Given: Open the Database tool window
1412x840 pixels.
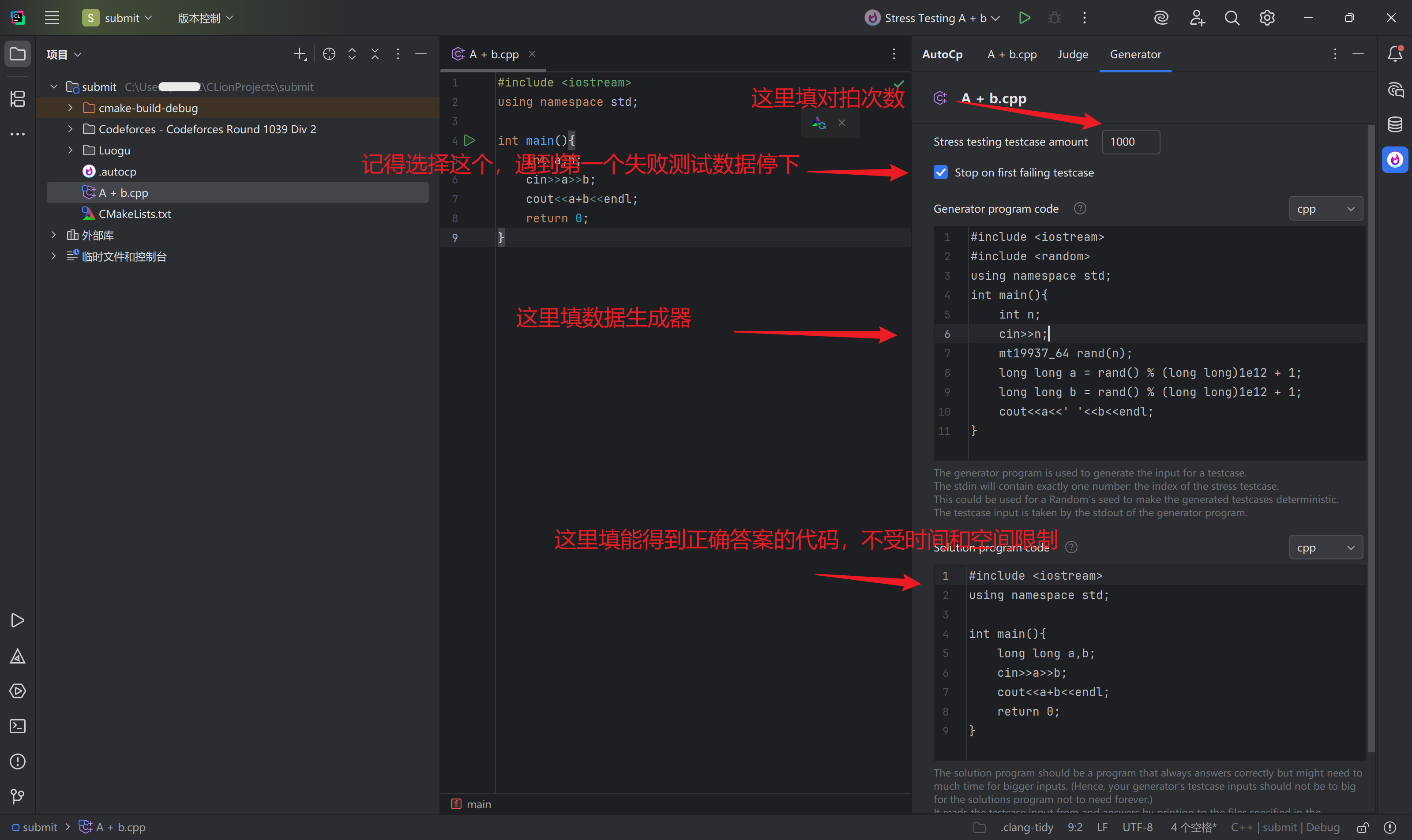Looking at the screenshot, I should point(1394,124).
